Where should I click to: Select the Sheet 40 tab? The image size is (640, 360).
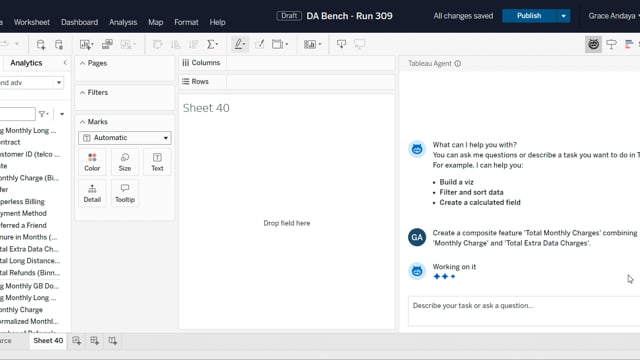click(48, 340)
